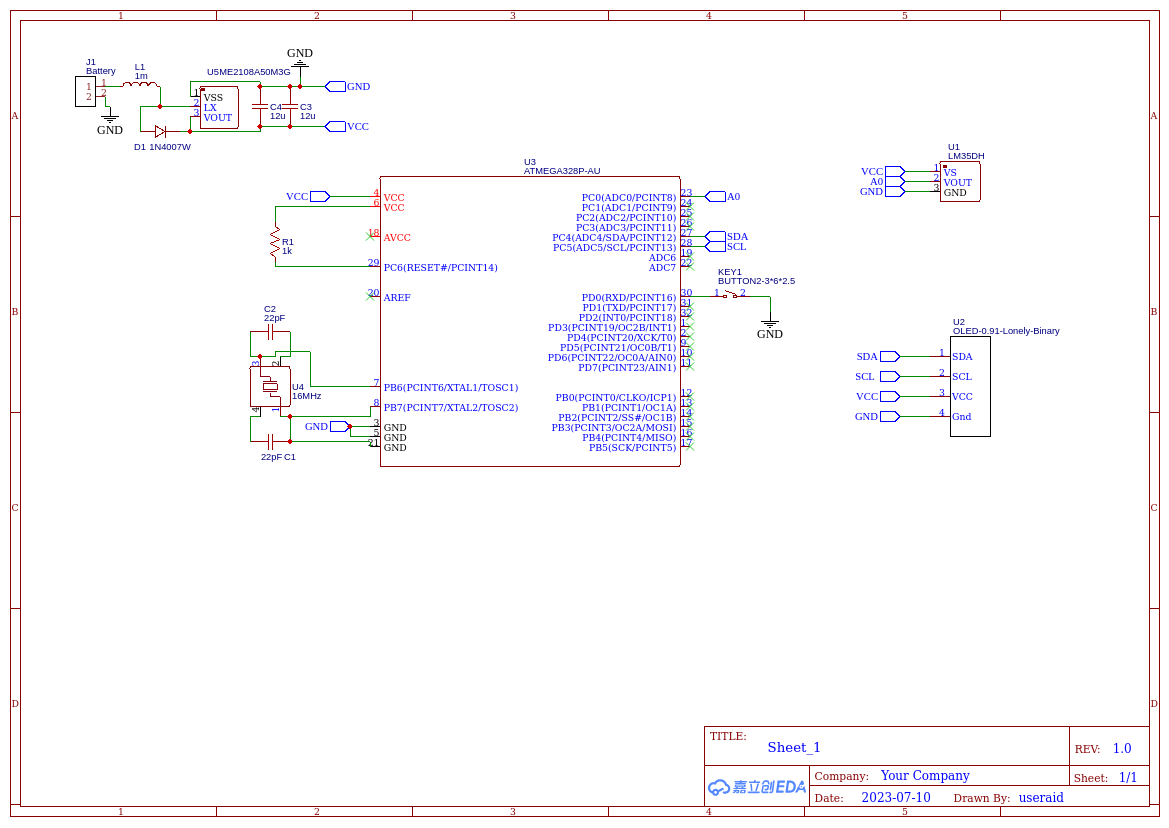This screenshot has width=1169, height=828.
Task: Select the LM35DH U1 sensor body
Action: (x=960, y=182)
